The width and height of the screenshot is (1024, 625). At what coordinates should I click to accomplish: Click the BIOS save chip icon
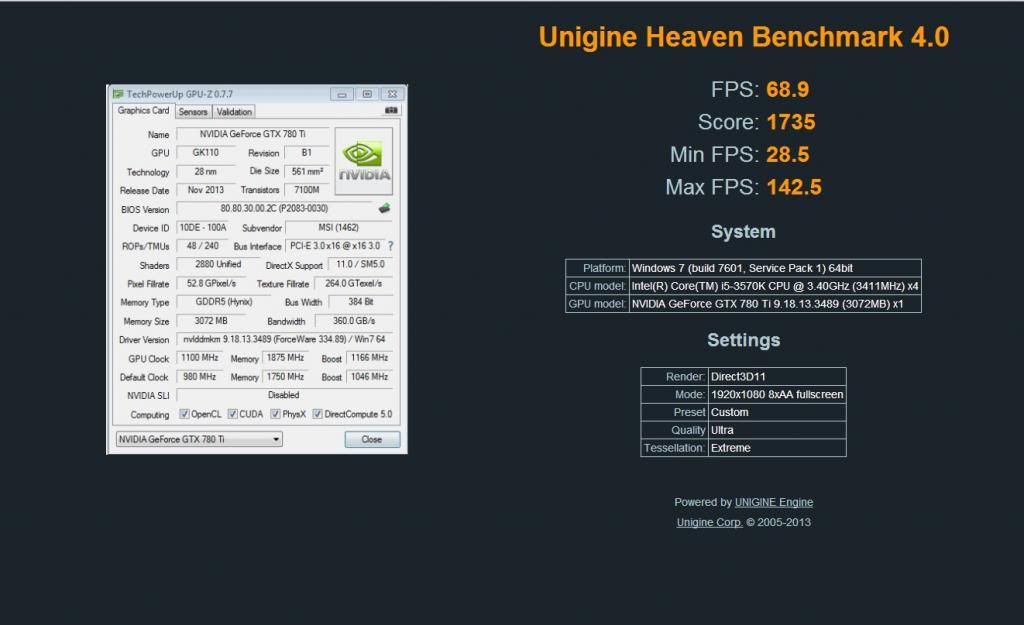(x=384, y=209)
